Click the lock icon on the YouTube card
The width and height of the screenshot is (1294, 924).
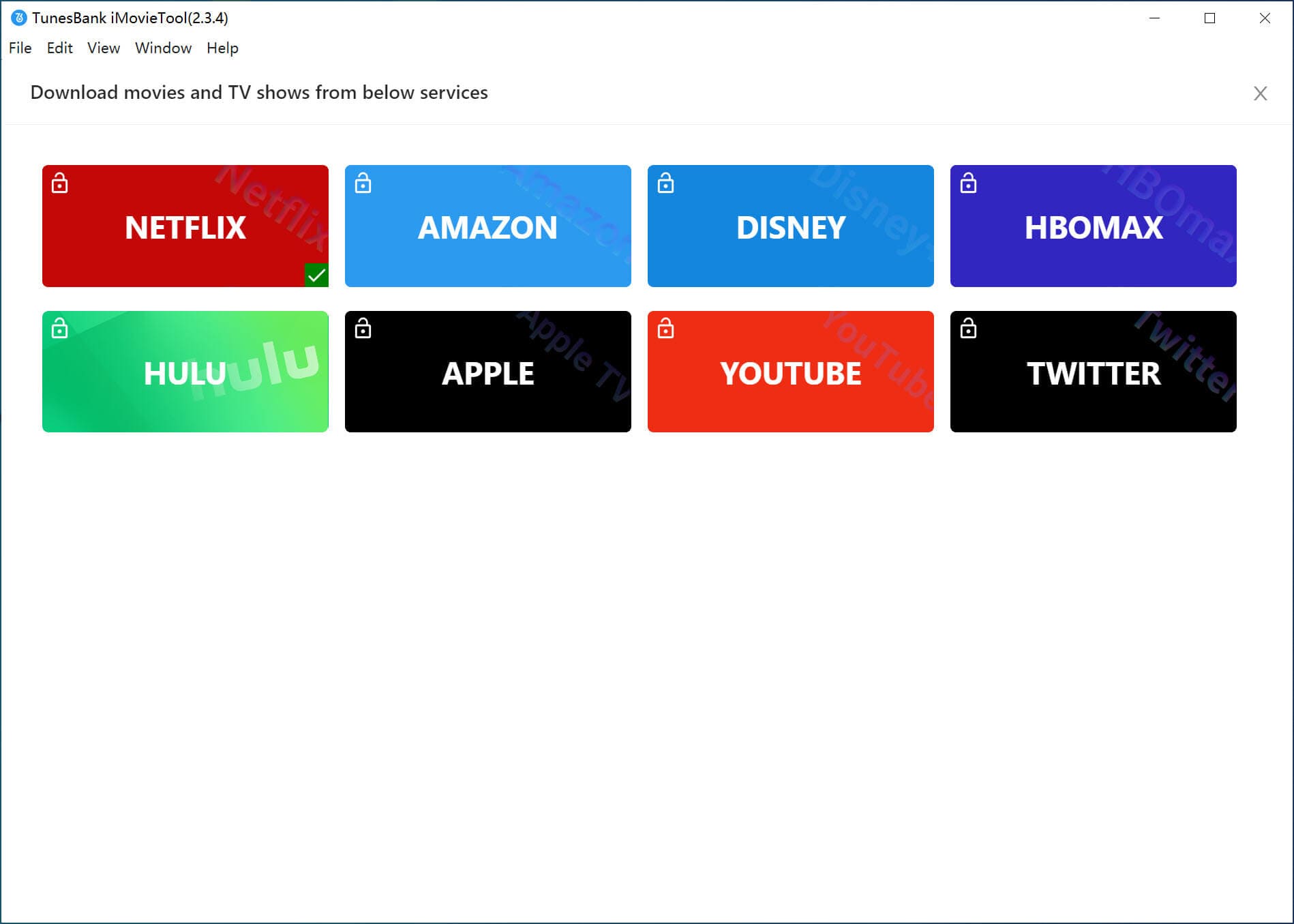(x=665, y=329)
